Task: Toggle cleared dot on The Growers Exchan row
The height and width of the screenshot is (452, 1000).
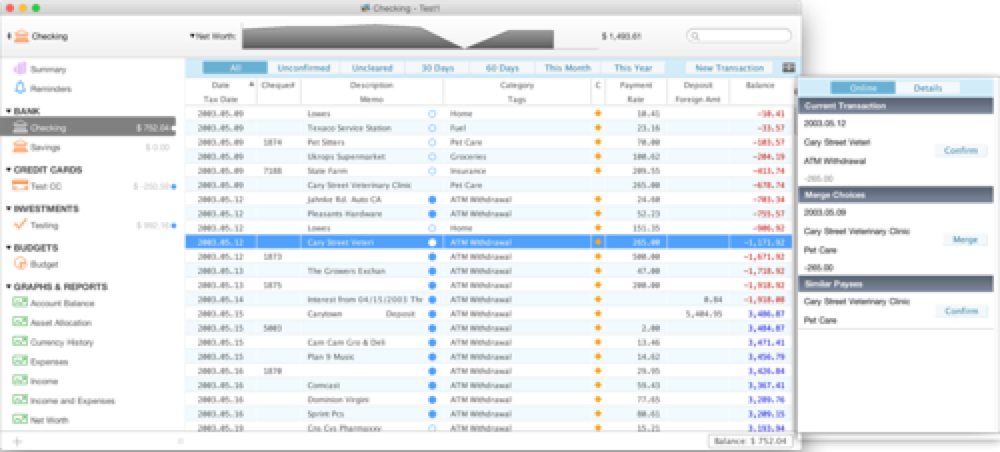Action: (432, 271)
